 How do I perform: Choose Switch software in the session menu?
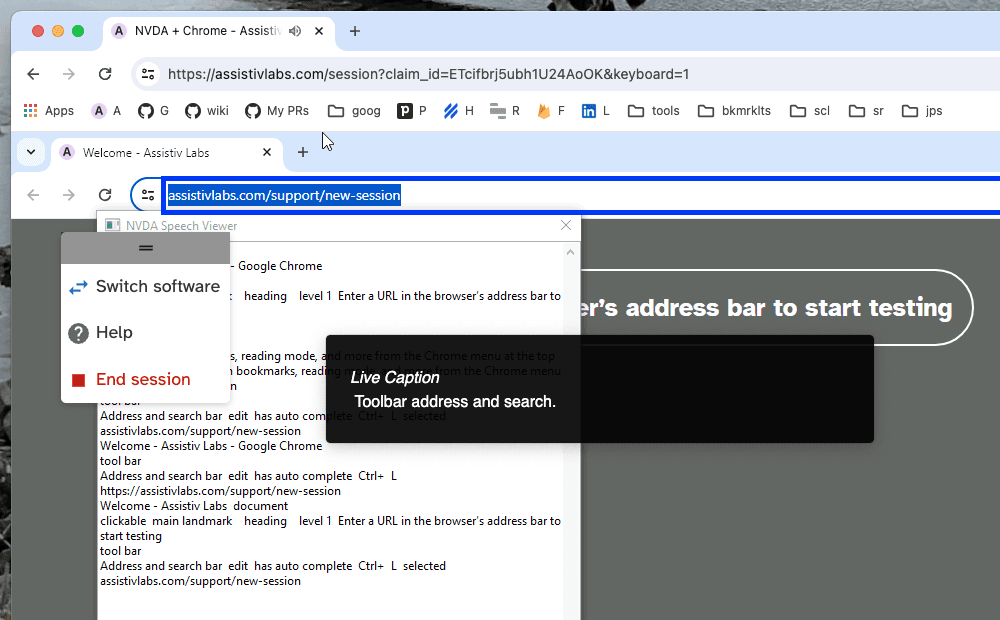pos(146,287)
